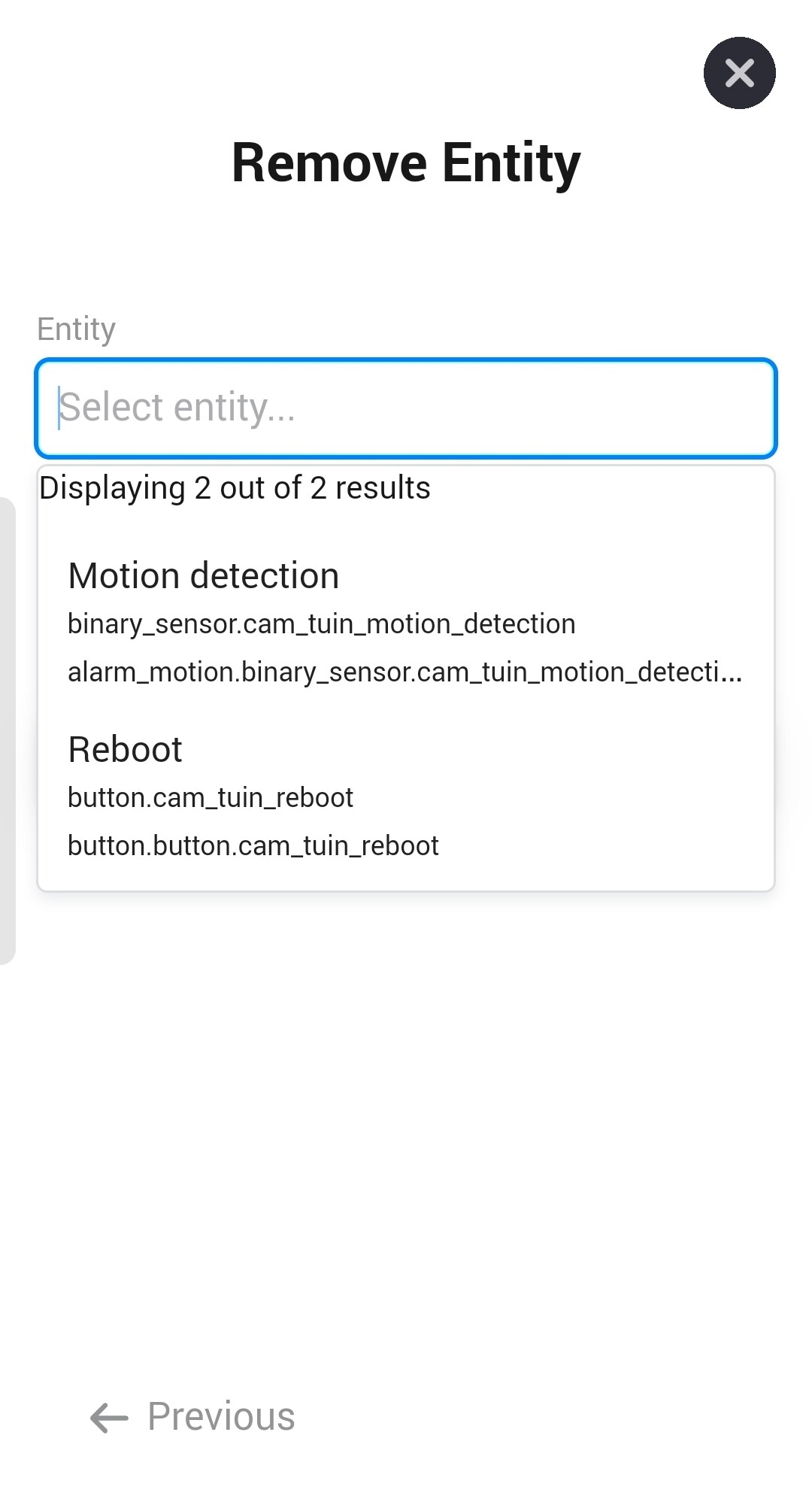Tap the gray panel handle on left edge

click(7, 730)
